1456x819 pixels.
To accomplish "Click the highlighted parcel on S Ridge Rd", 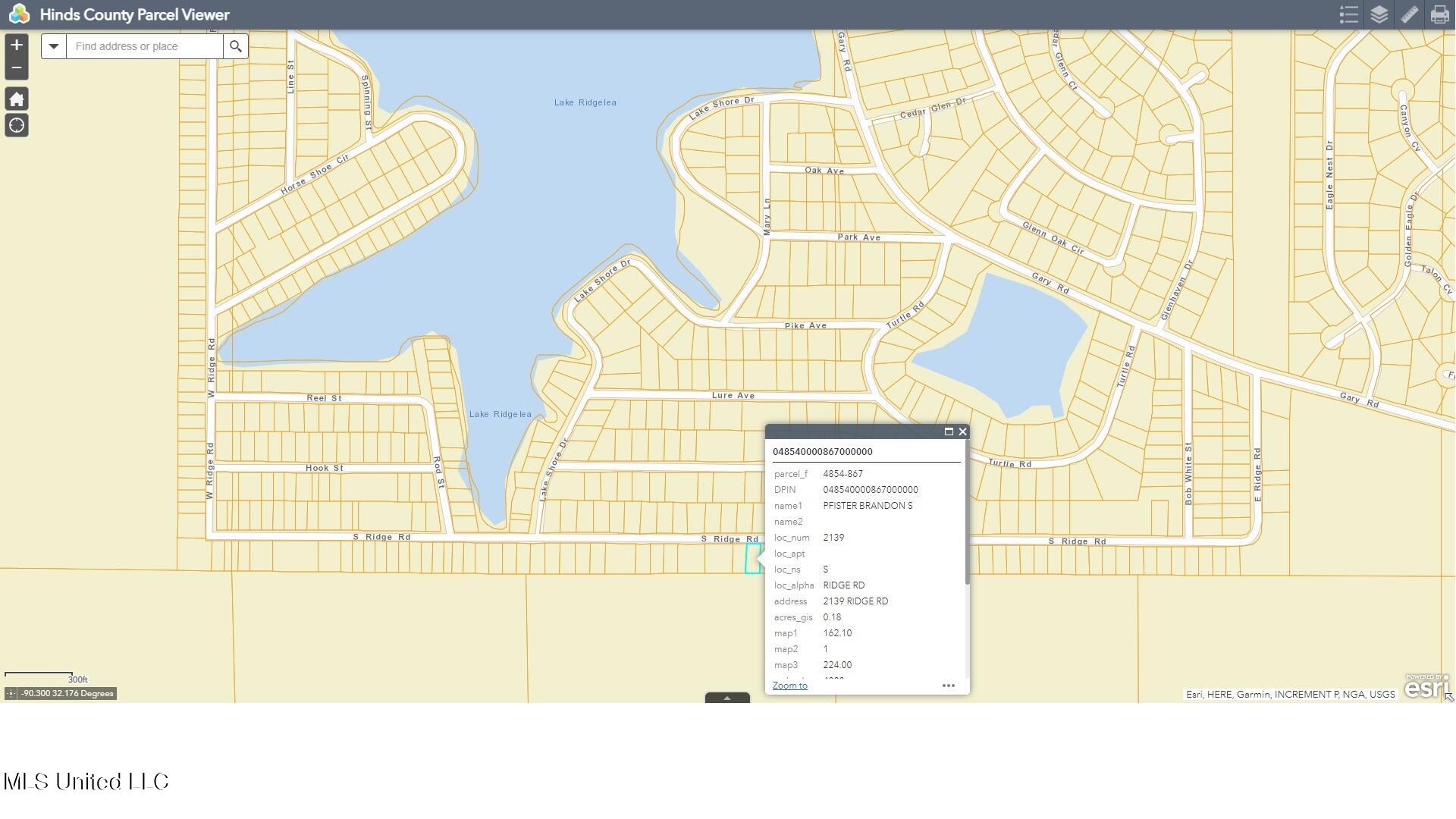I will tap(752, 559).
